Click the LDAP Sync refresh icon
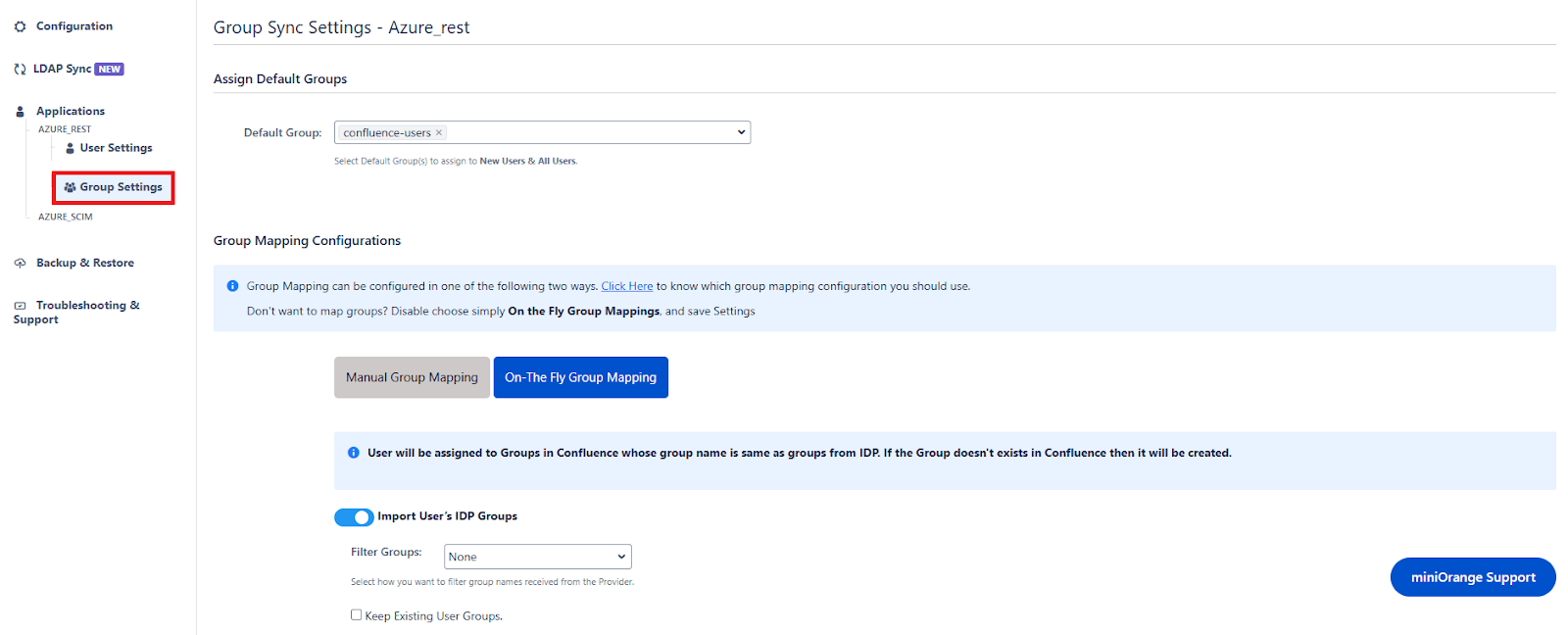The image size is (1568, 635). [20, 69]
